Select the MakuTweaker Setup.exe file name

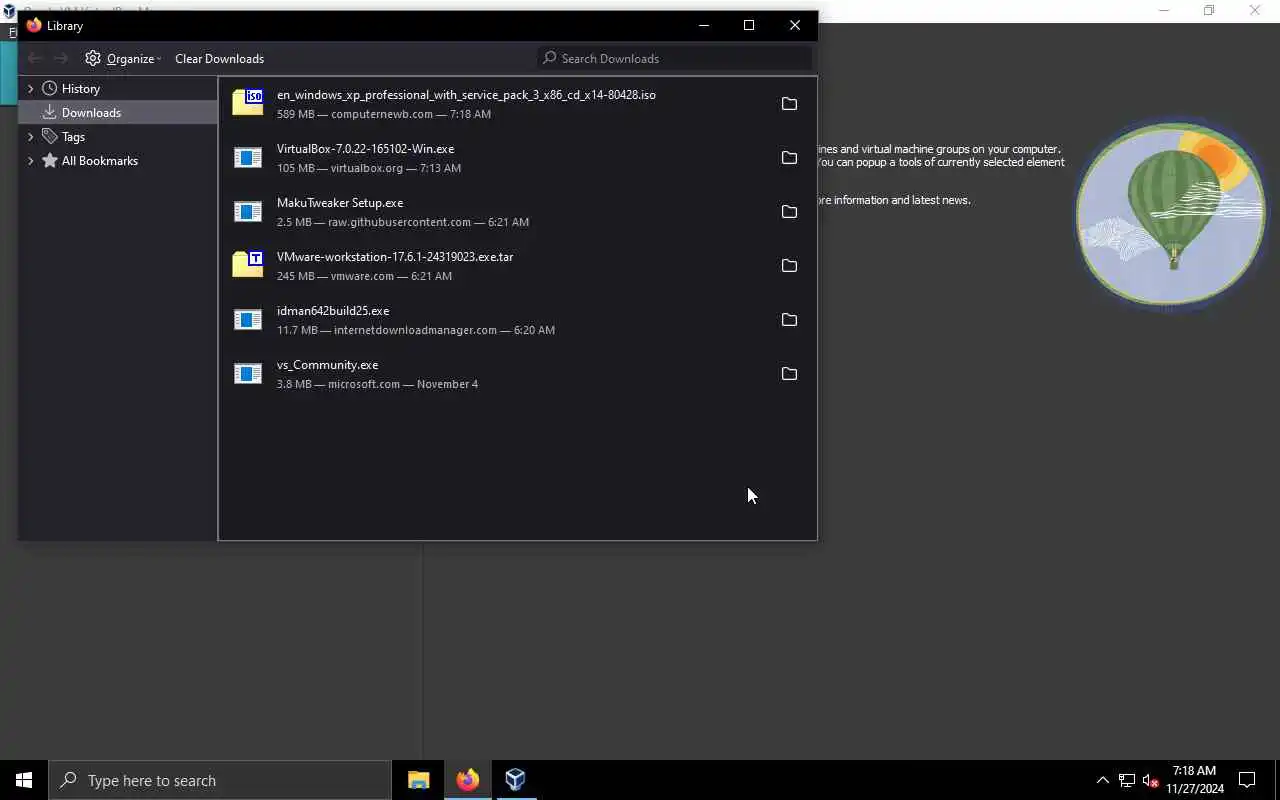click(340, 203)
